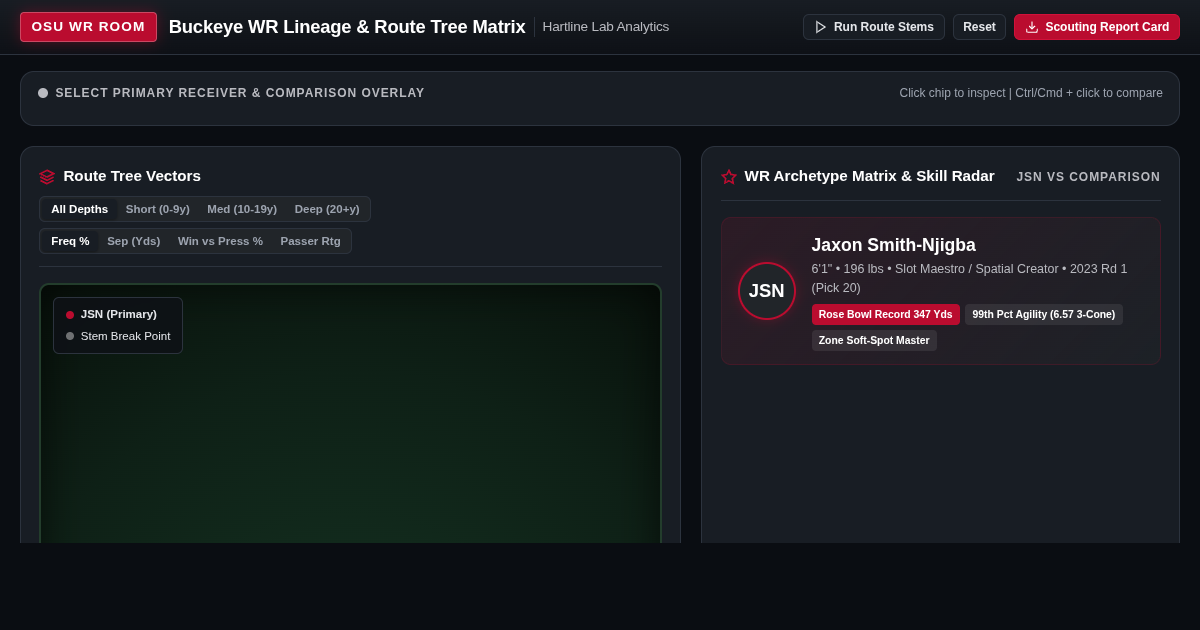Switch to Short (0-9y) depth tab
Screen dimensions: 1200x630
click(158, 209)
